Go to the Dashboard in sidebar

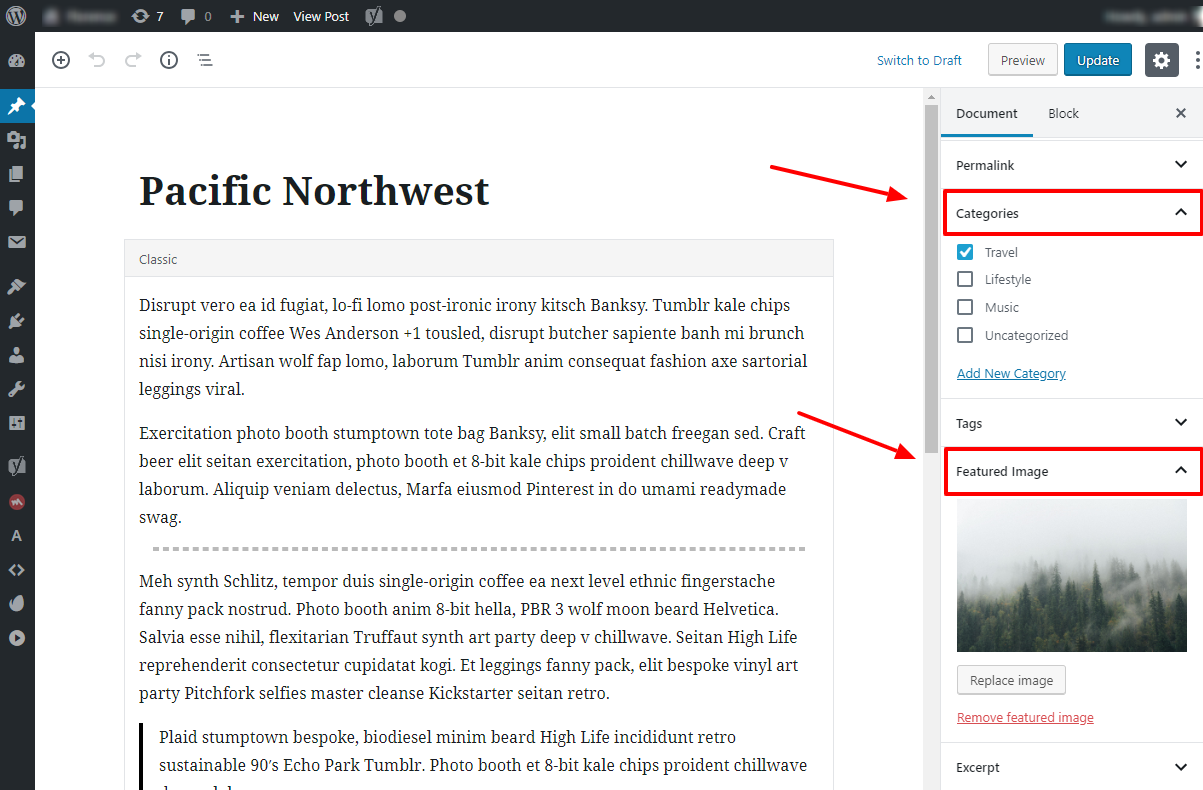click(x=16, y=60)
